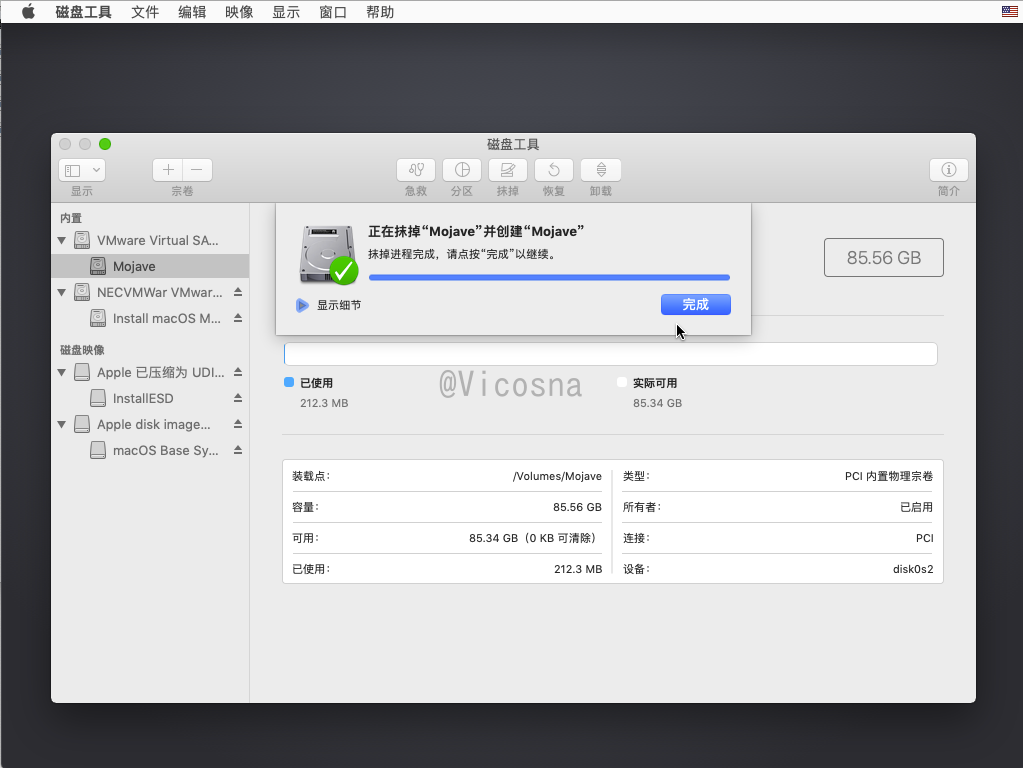Viewport: 1023px width, 768px height.
Task: Click the 已启用 owners value
Action: click(x=917, y=507)
